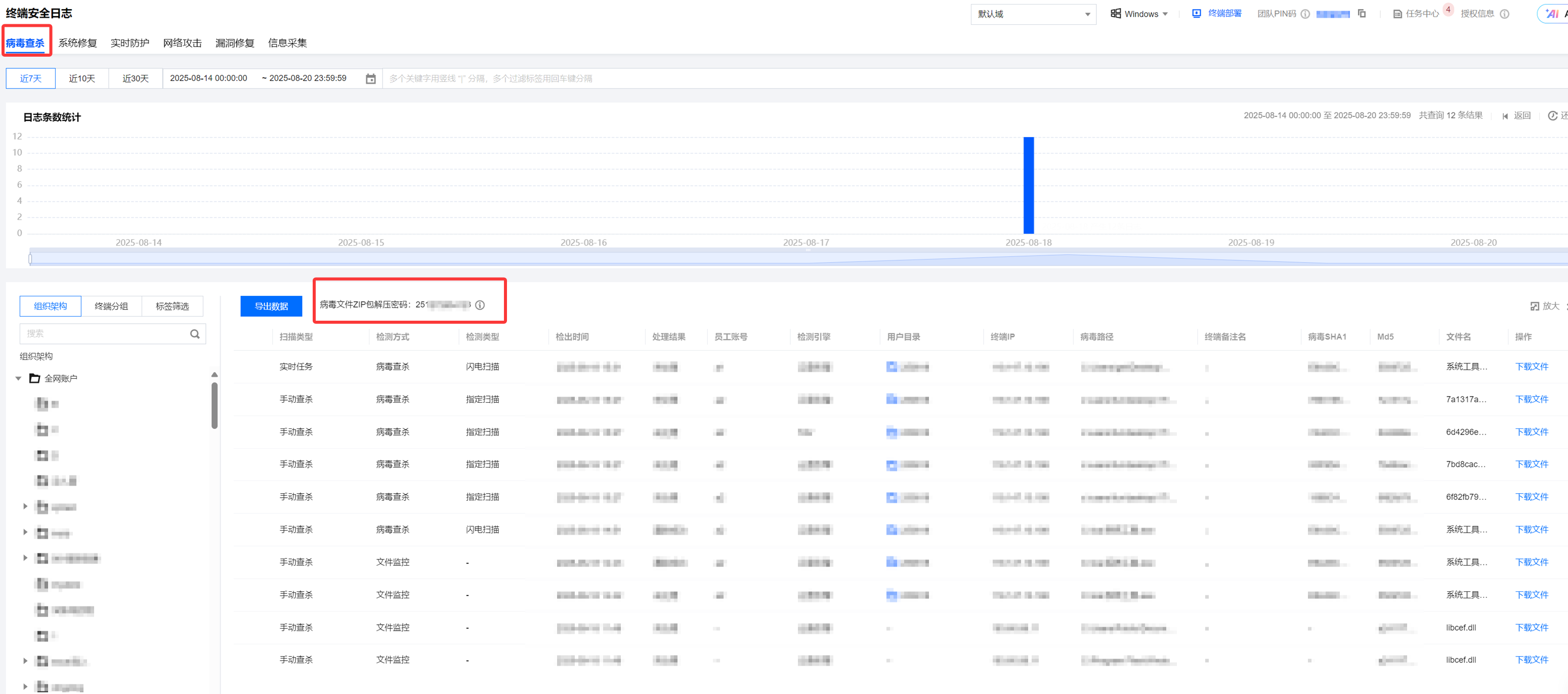Switch to the 系统修复 tab
1568x694 pixels.
coord(77,43)
